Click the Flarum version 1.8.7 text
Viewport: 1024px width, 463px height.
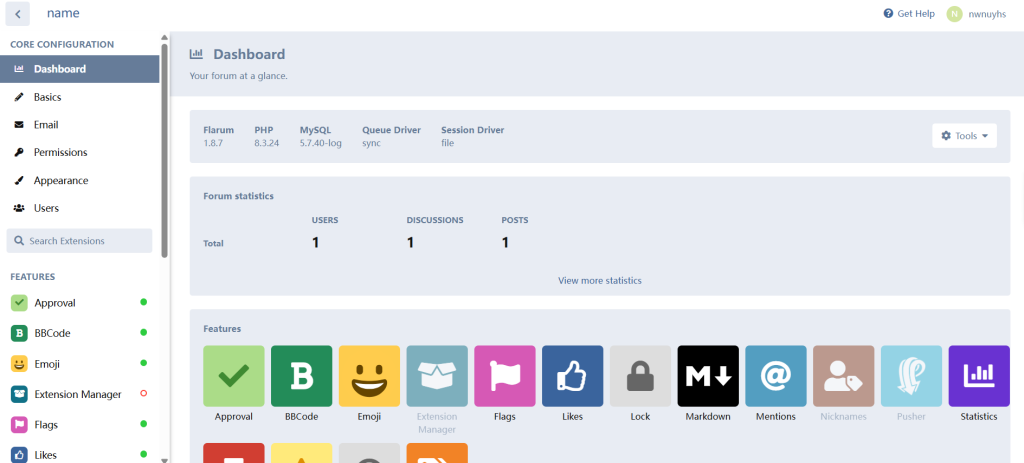[213, 143]
